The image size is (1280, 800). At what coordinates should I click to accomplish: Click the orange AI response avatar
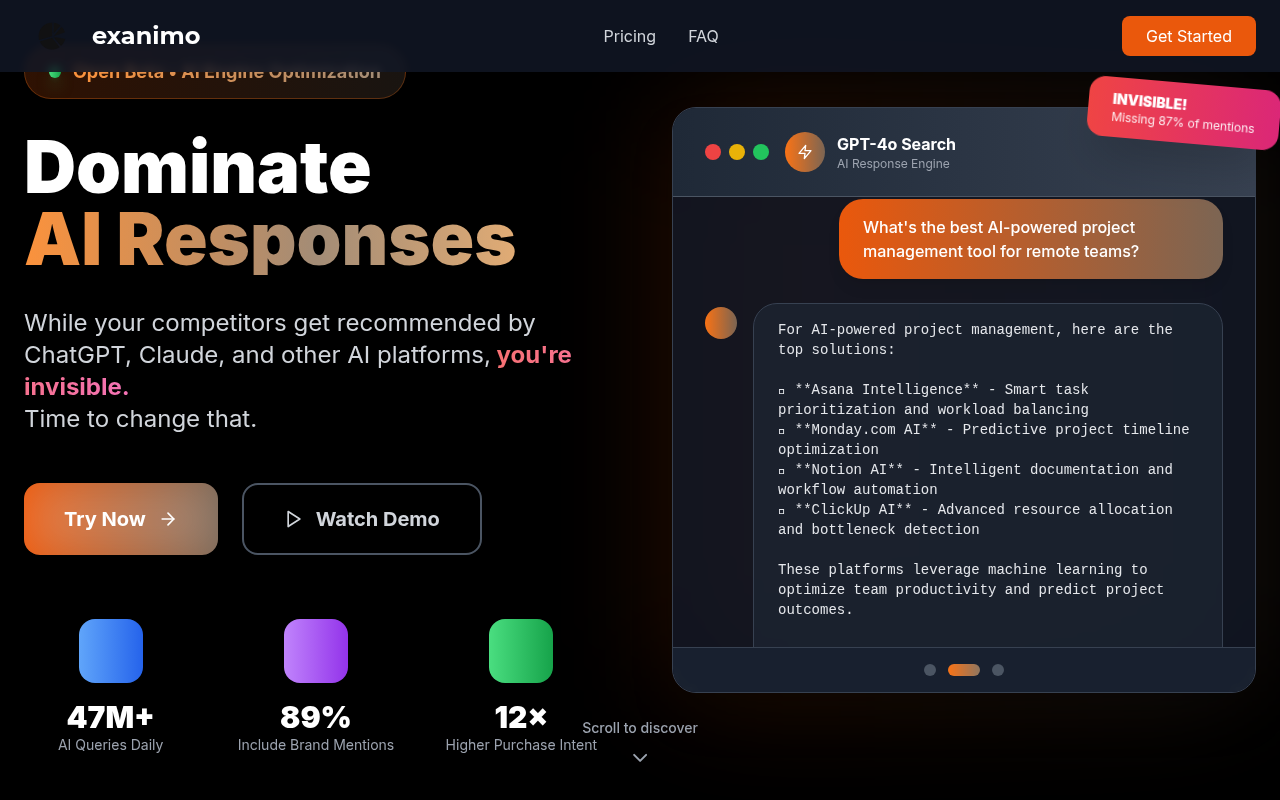click(721, 323)
